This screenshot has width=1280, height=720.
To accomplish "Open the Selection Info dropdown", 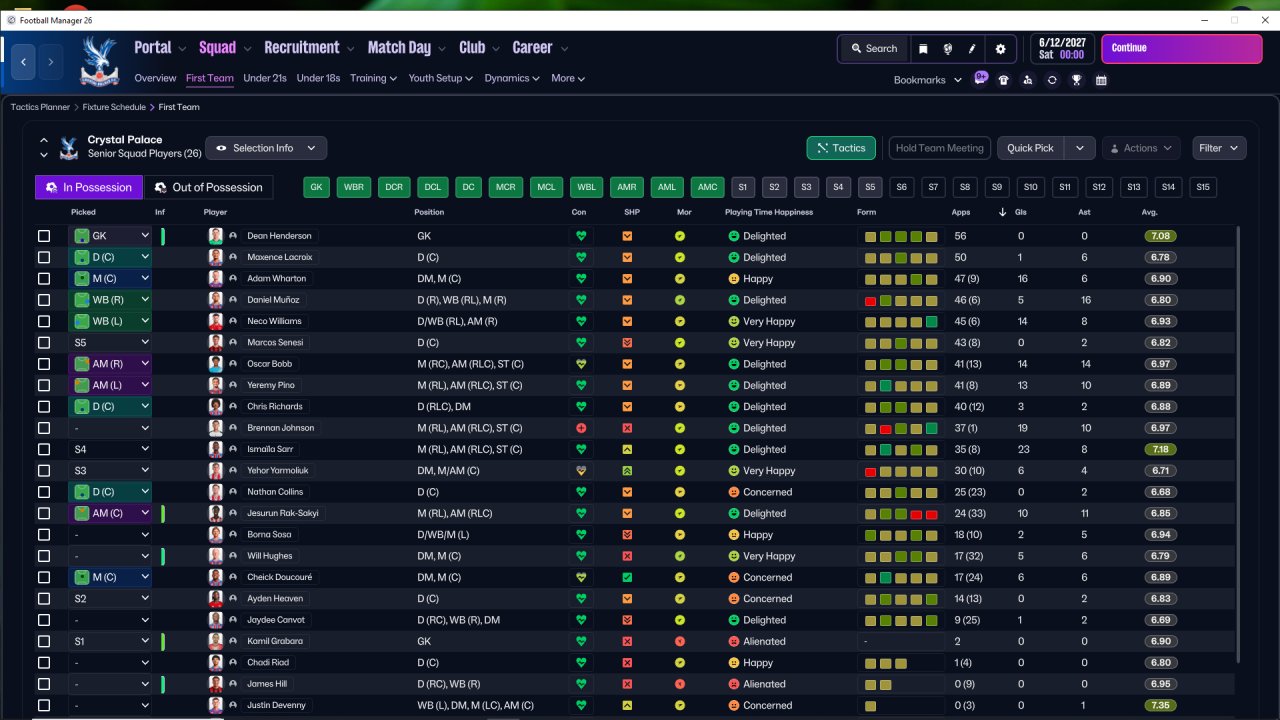I will coord(266,148).
